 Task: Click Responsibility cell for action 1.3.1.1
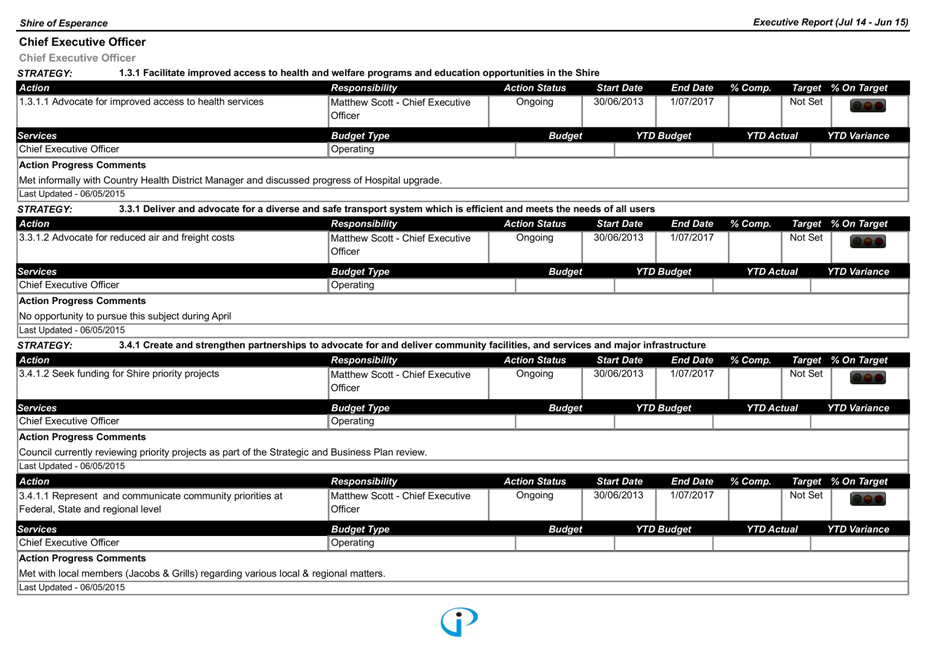click(x=408, y=111)
